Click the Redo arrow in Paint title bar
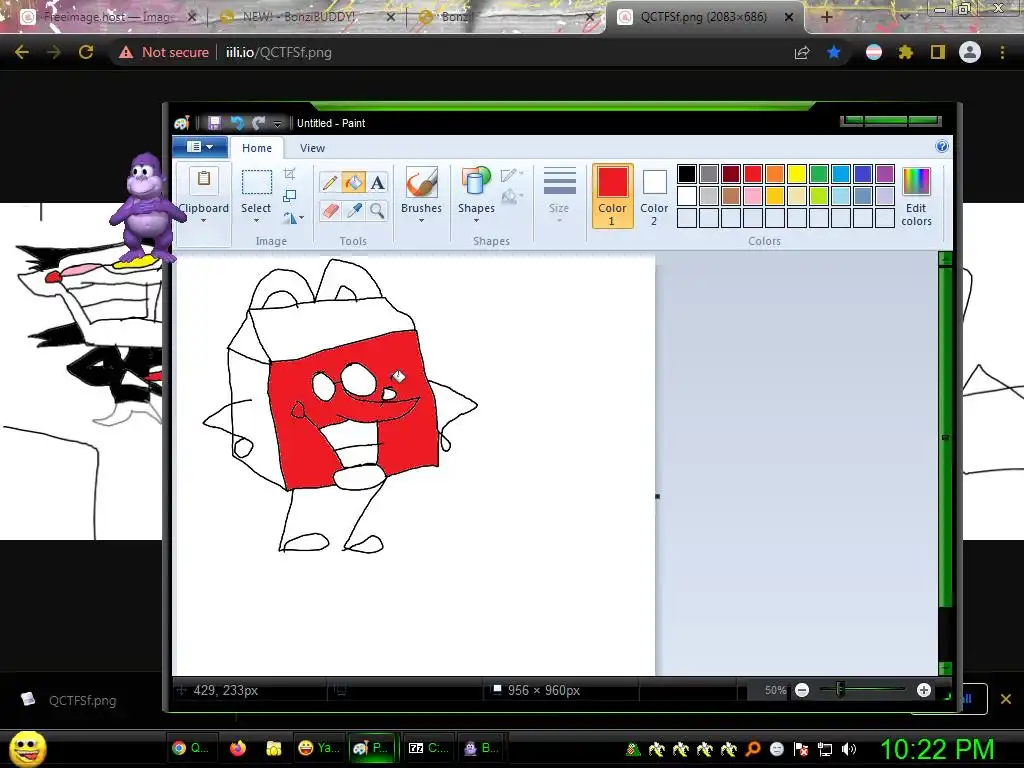 pyautogui.click(x=259, y=123)
